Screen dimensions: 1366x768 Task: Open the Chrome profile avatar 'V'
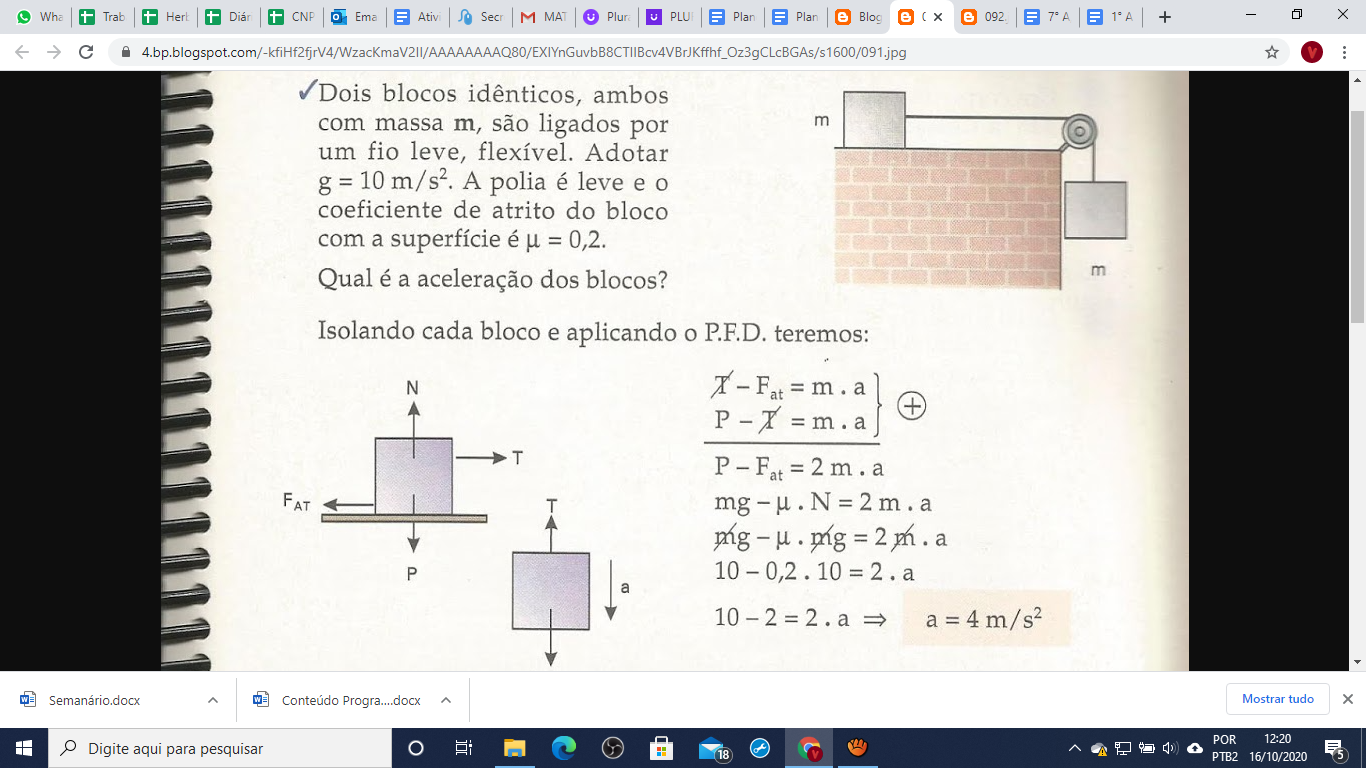(1312, 52)
